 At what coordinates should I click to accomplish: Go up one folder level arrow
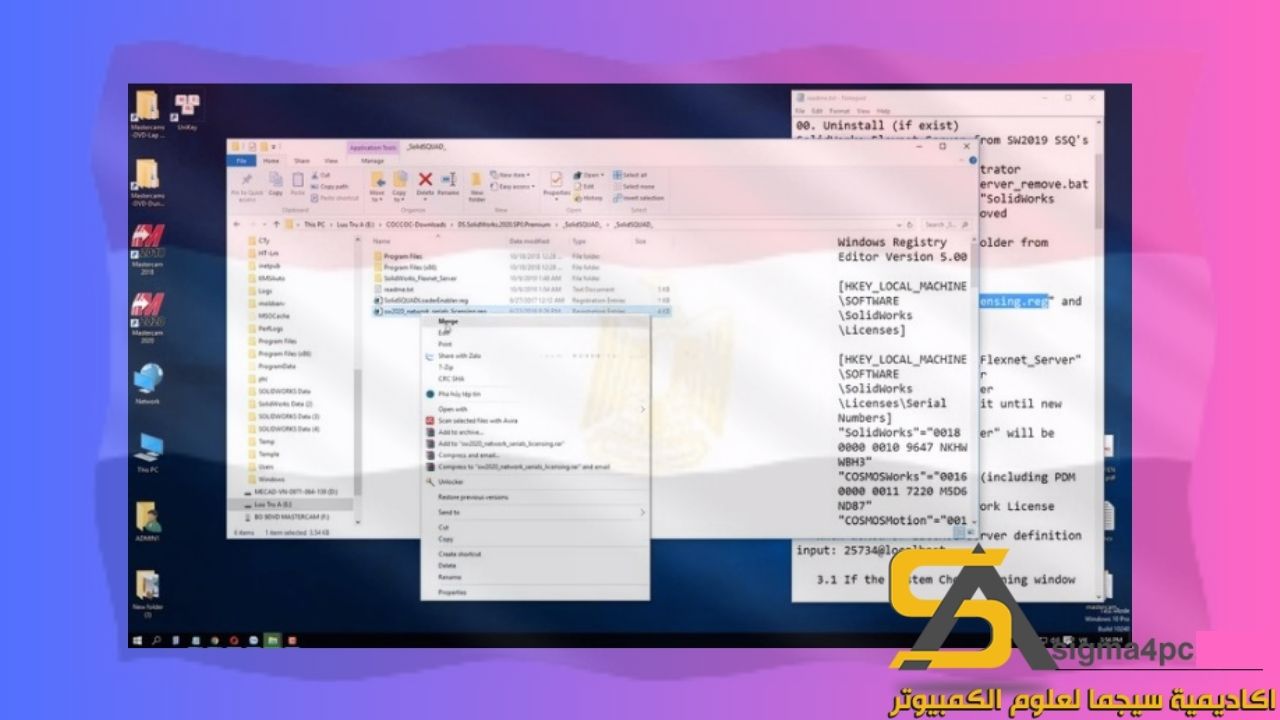tap(276, 225)
